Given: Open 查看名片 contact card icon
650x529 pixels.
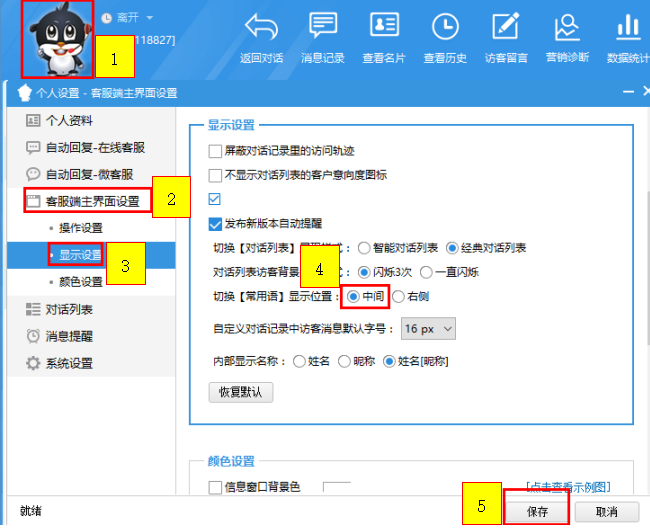Looking at the screenshot, I should (x=384, y=27).
